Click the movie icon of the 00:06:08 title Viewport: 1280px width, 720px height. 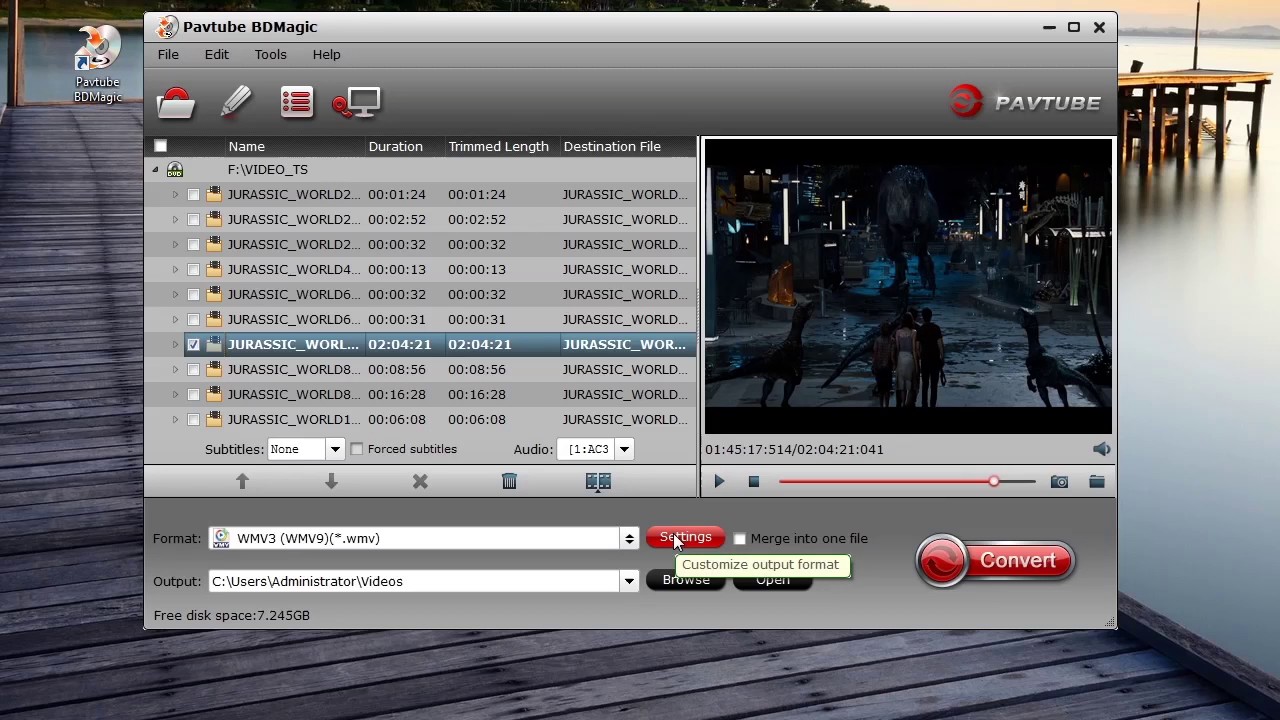[x=214, y=420]
